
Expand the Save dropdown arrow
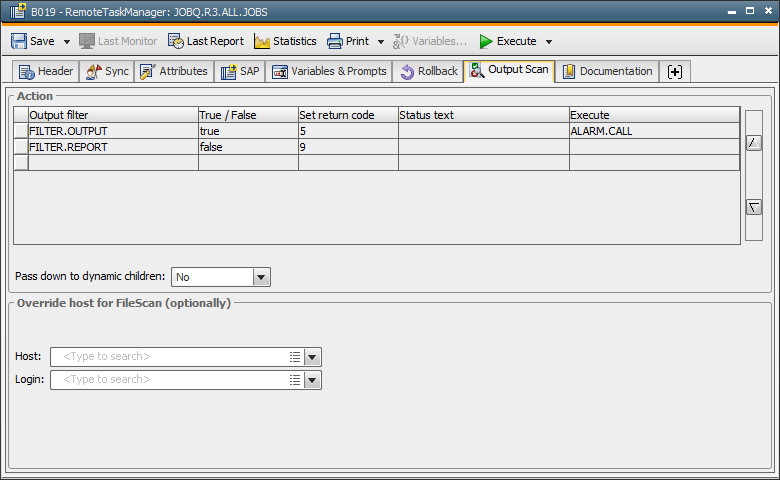click(67, 42)
